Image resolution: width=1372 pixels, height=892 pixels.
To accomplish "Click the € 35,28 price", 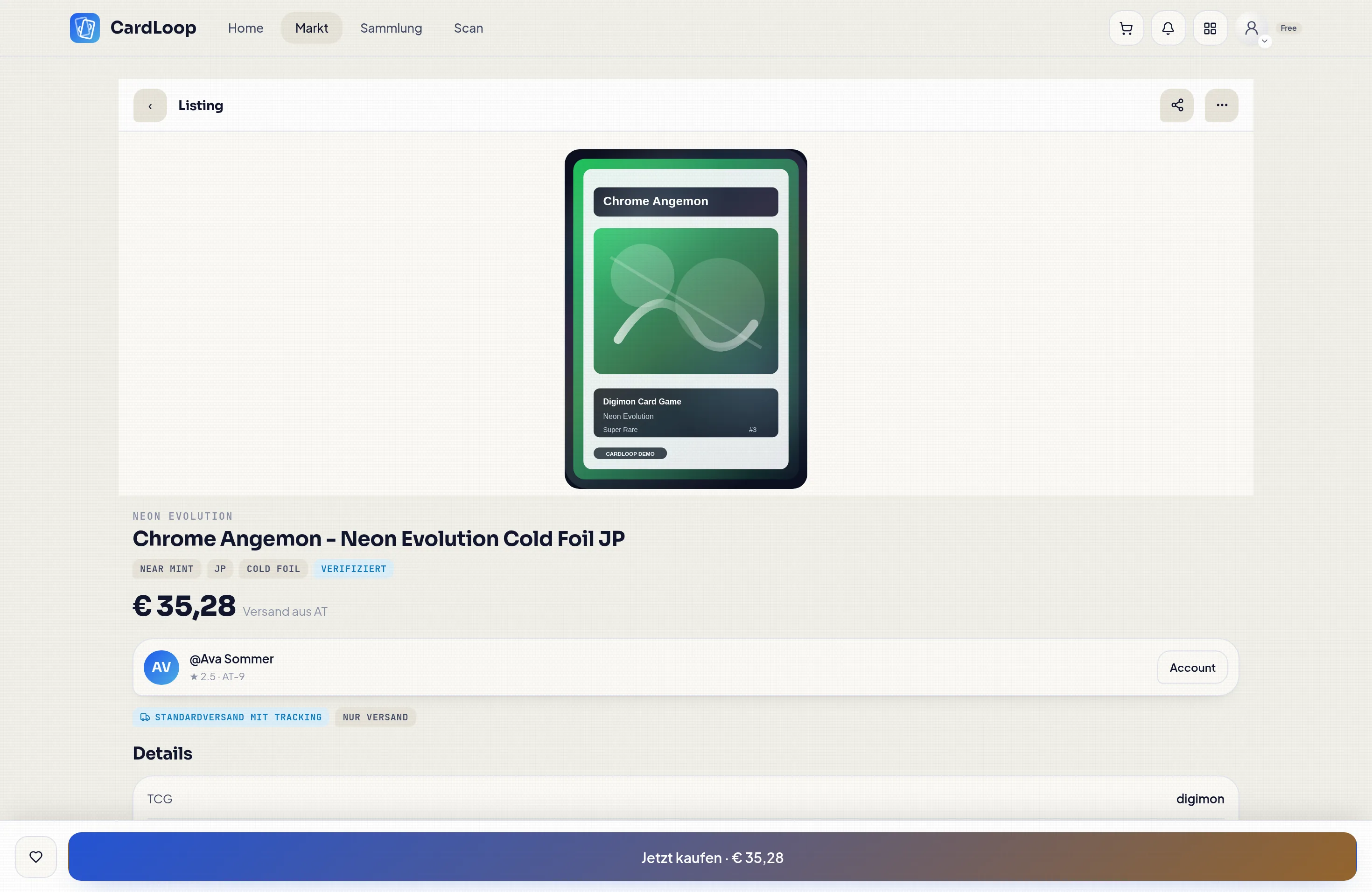I will point(184,606).
